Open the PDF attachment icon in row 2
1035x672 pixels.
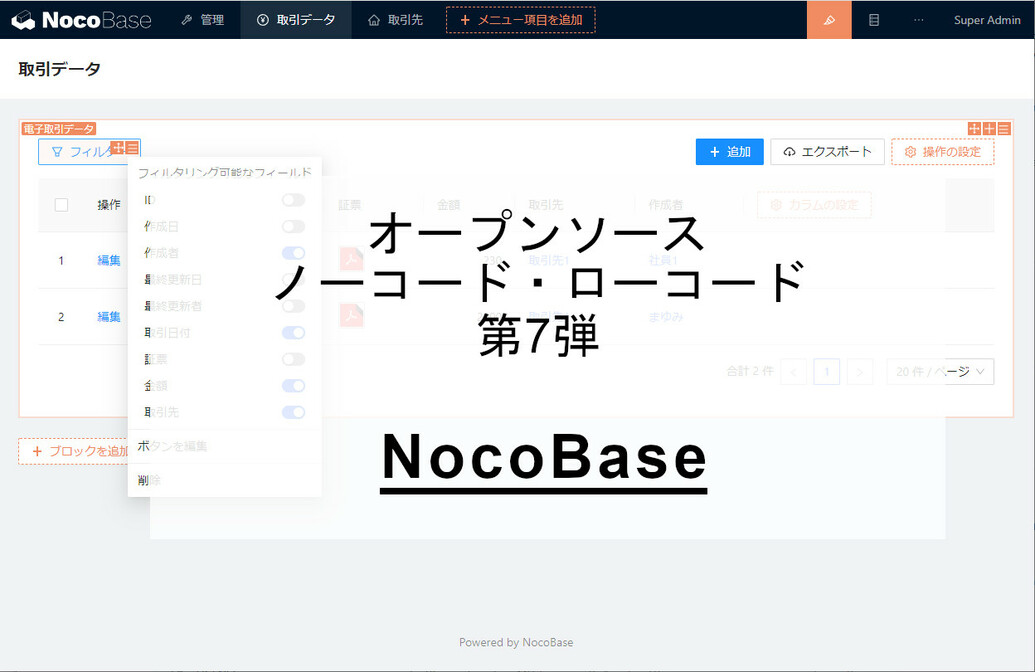tap(352, 316)
